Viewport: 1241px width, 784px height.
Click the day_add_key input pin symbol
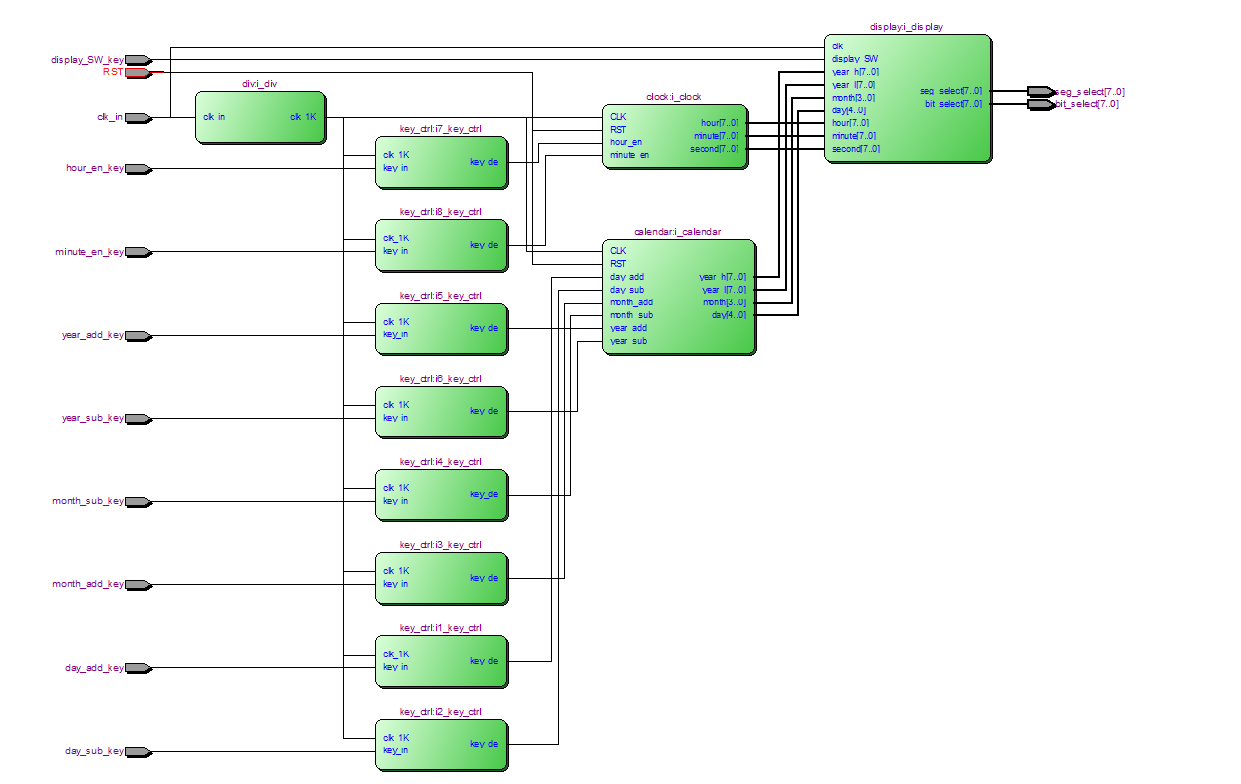(138, 668)
